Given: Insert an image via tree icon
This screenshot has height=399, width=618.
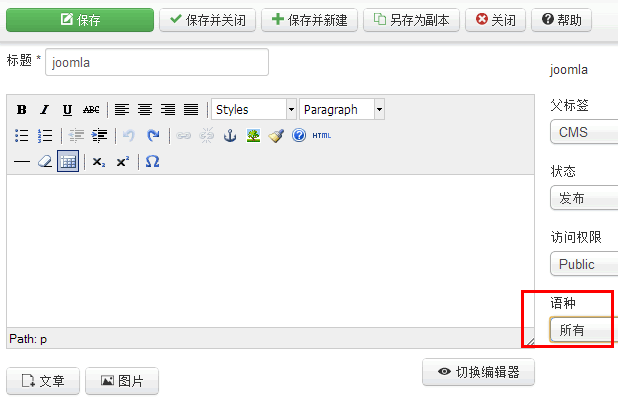Looking at the screenshot, I should (253, 136).
